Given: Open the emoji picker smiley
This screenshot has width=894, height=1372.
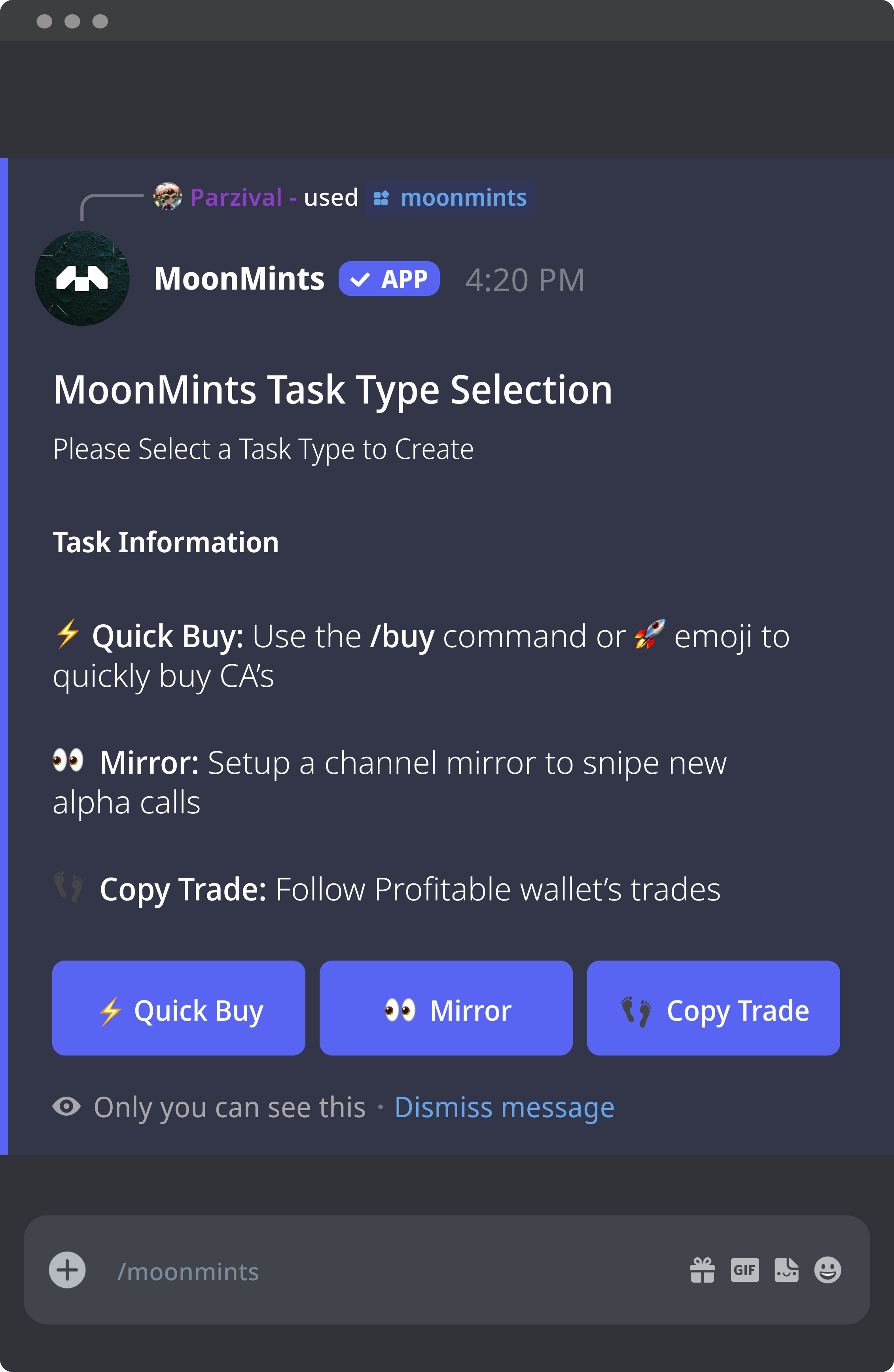Looking at the screenshot, I should [828, 1270].
